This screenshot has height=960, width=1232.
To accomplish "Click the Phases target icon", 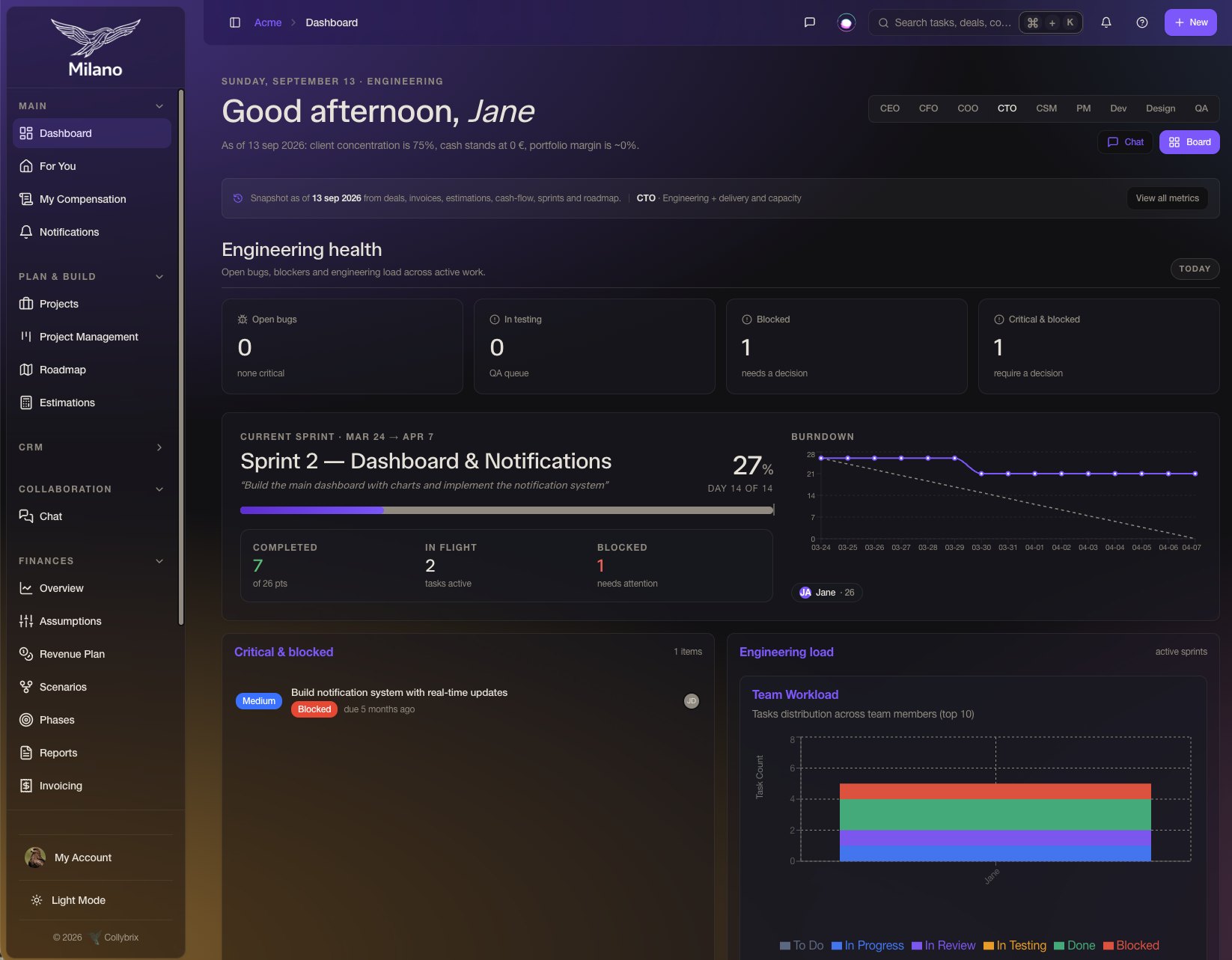I will pyautogui.click(x=26, y=720).
